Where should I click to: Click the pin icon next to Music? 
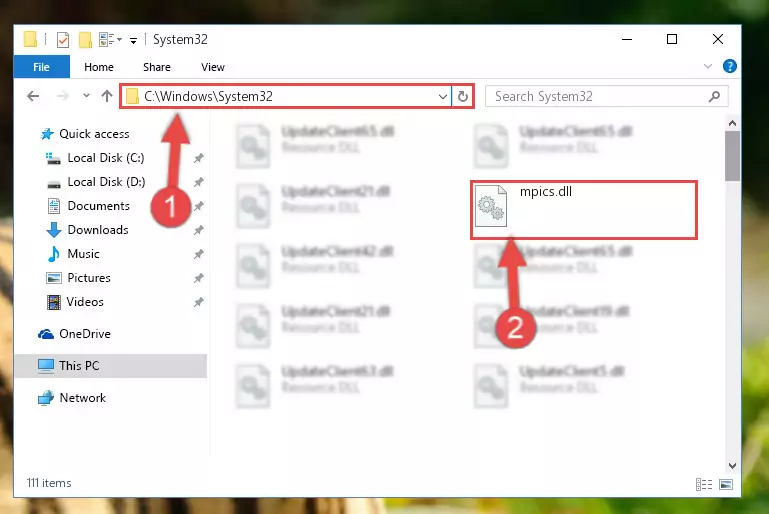(x=199, y=254)
